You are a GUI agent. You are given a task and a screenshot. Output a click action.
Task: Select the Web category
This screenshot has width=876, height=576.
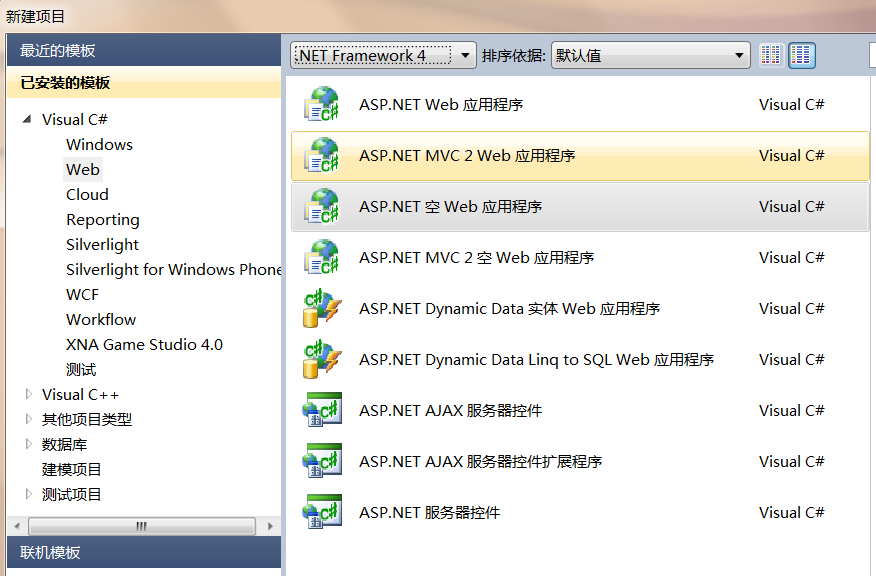(83, 169)
